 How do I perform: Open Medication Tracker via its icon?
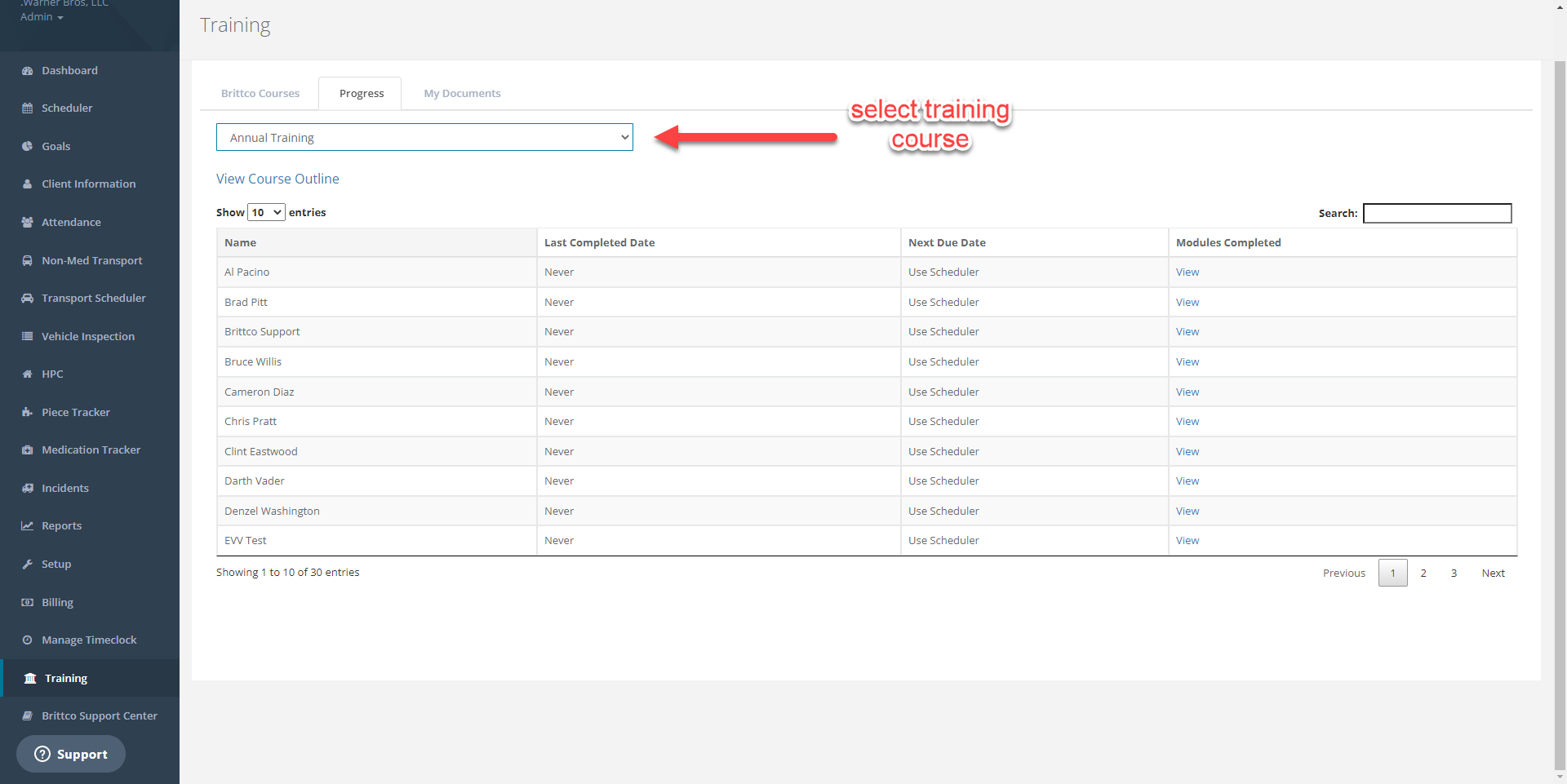27,450
